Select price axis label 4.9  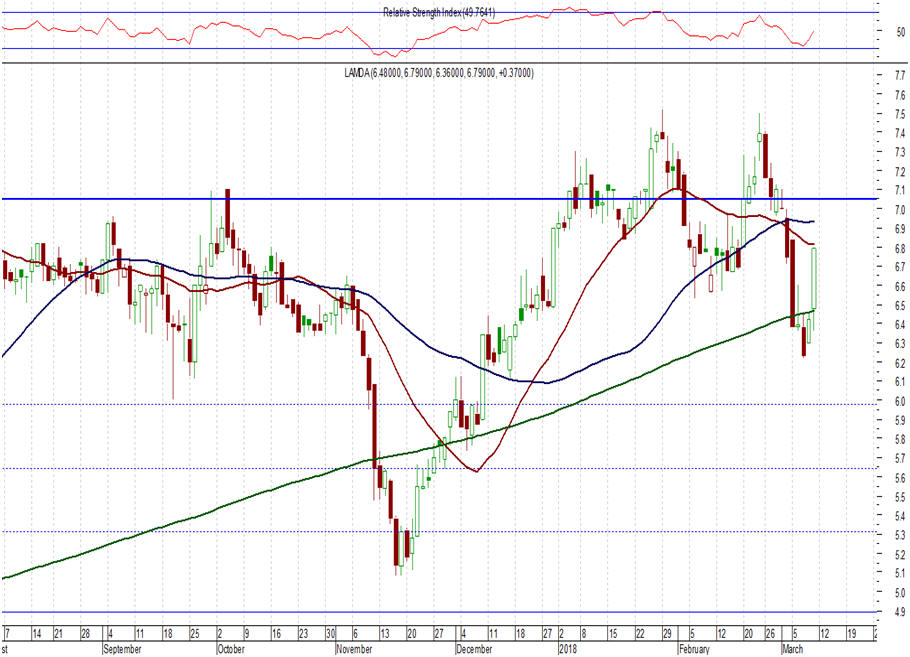pos(900,612)
